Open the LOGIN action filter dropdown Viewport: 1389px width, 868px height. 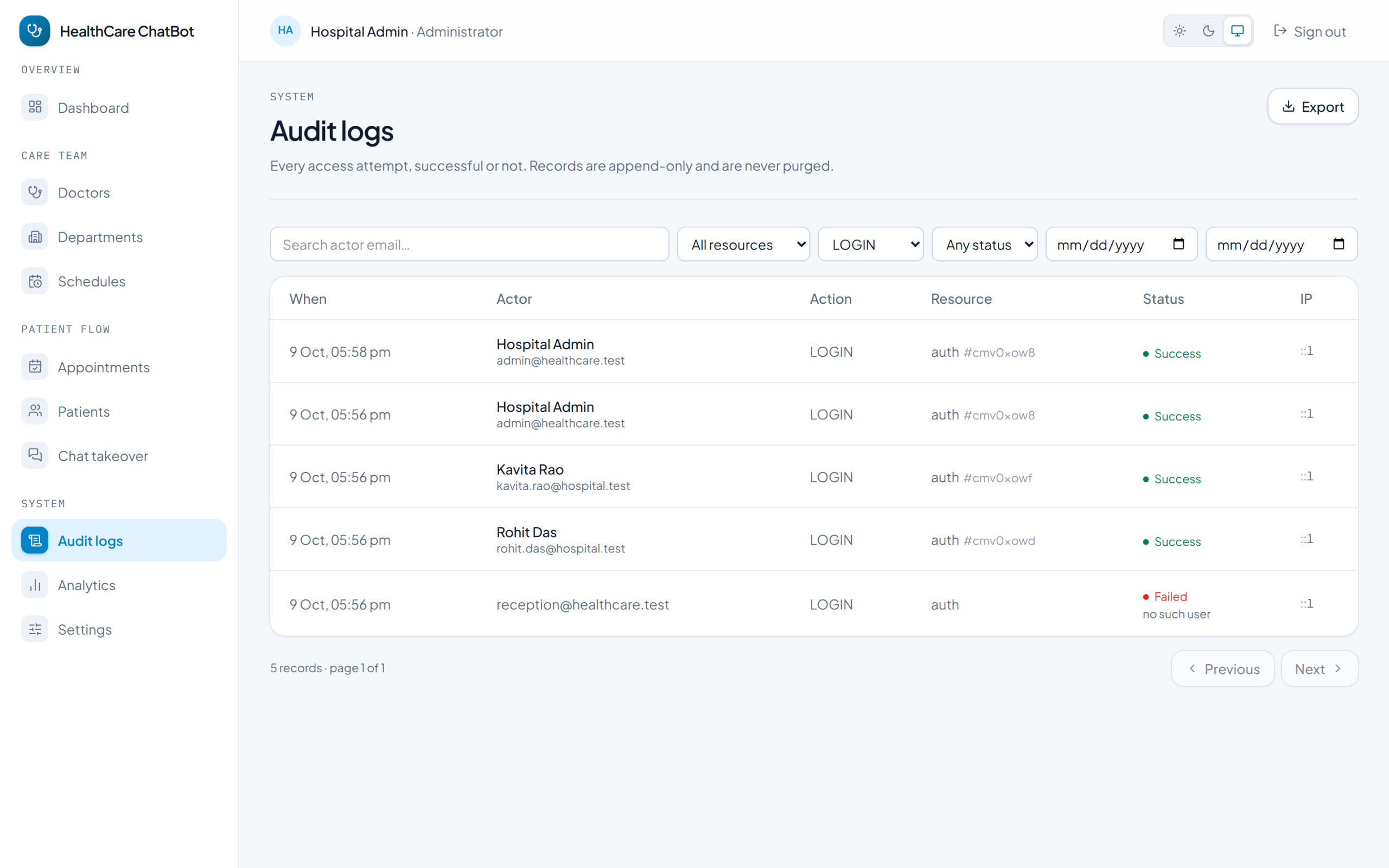(871, 245)
